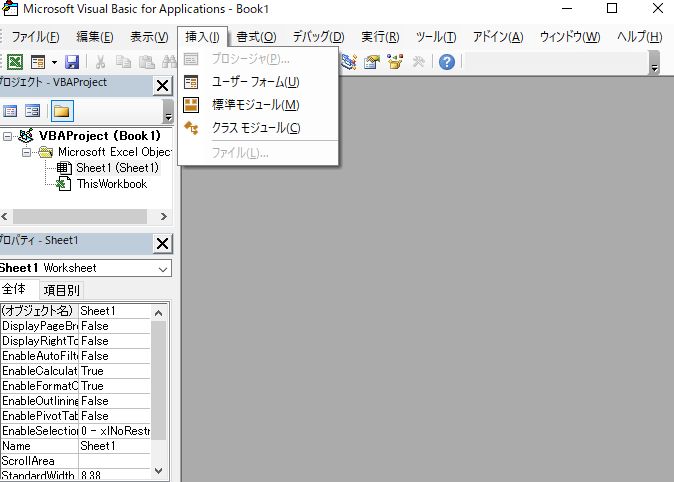The height and width of the screenshot is (482, 674).
Task: Click the Insert UserForm toolbar icon
Action: [38, 62]
